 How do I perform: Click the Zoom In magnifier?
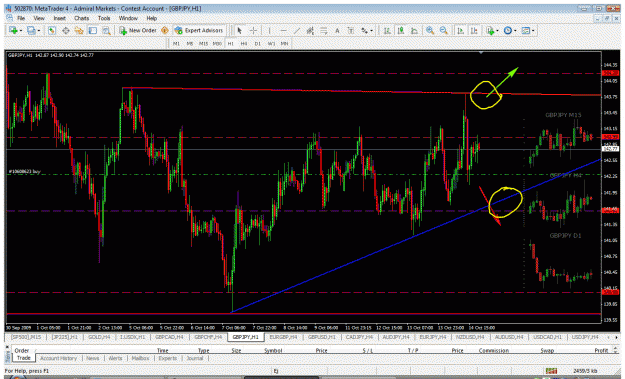pos(430,30)
